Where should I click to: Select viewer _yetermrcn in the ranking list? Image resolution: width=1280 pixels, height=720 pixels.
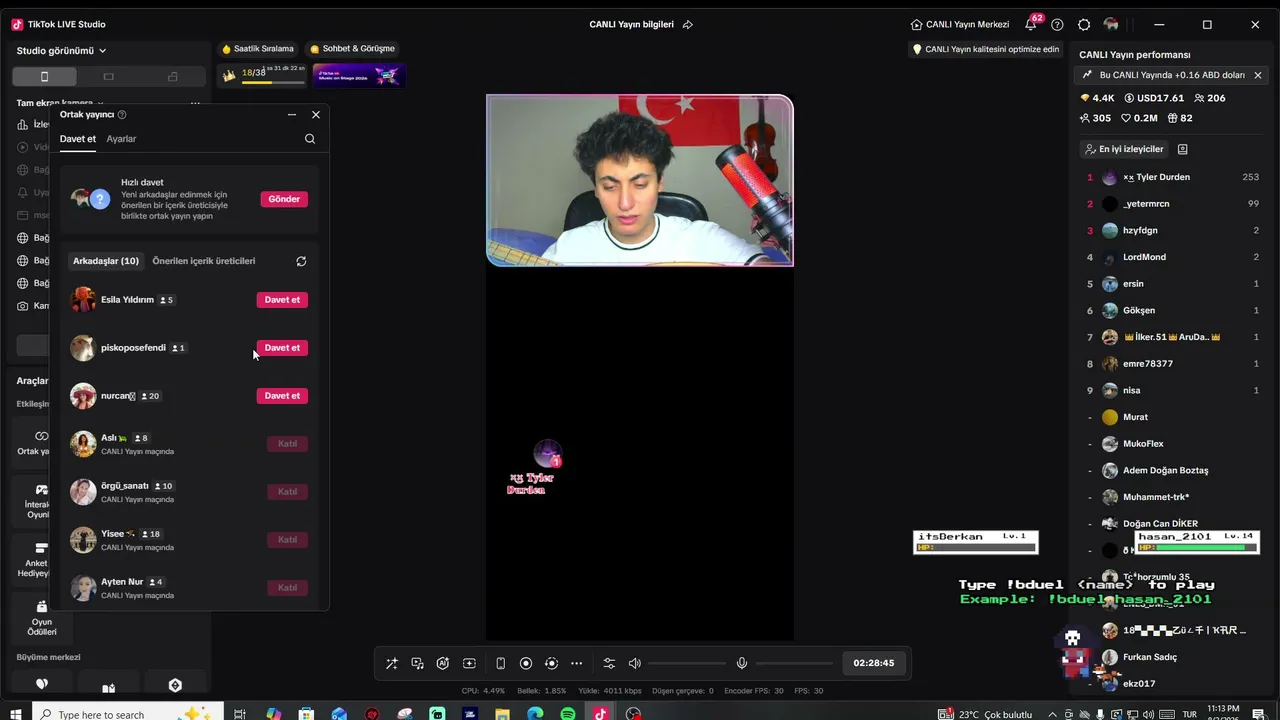[1173, 204]
